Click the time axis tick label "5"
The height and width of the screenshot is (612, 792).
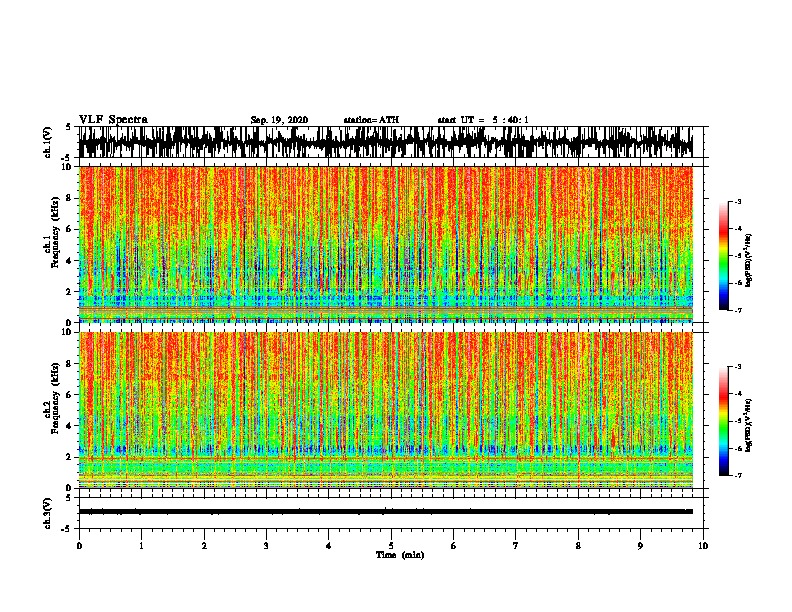pos(391,546)
